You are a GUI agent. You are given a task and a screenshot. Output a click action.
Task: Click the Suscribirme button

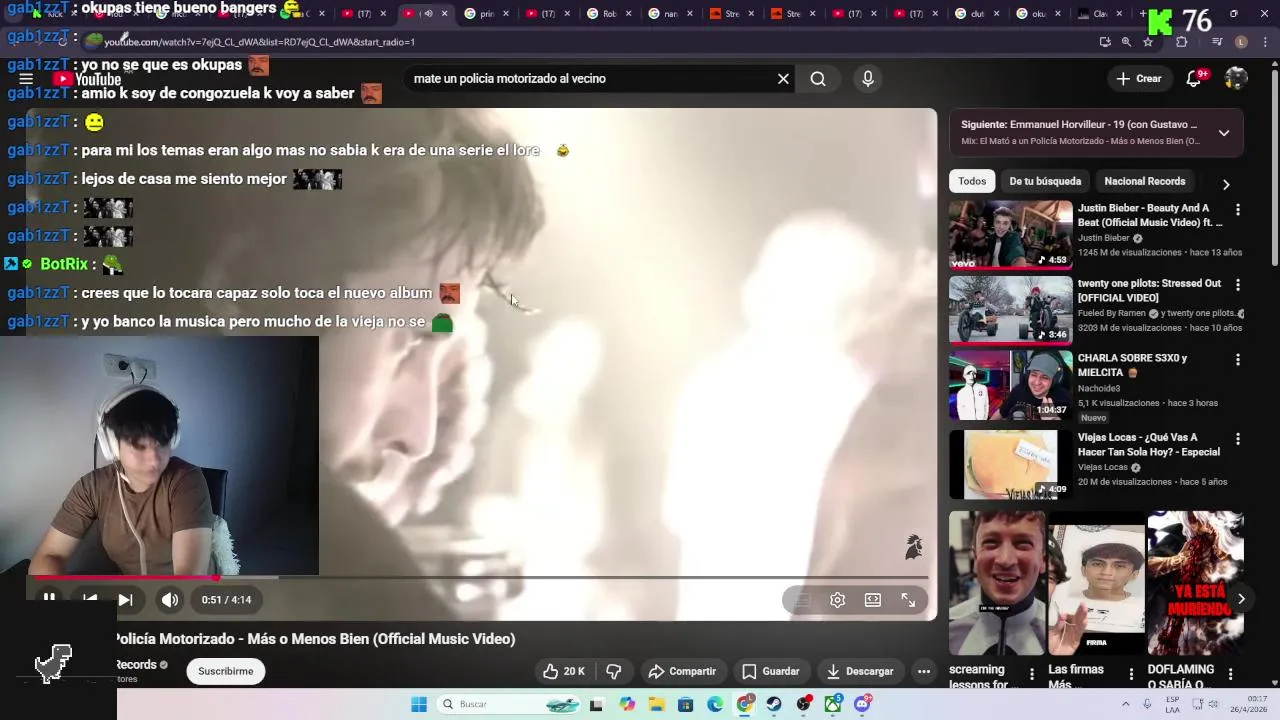(225, 671)
